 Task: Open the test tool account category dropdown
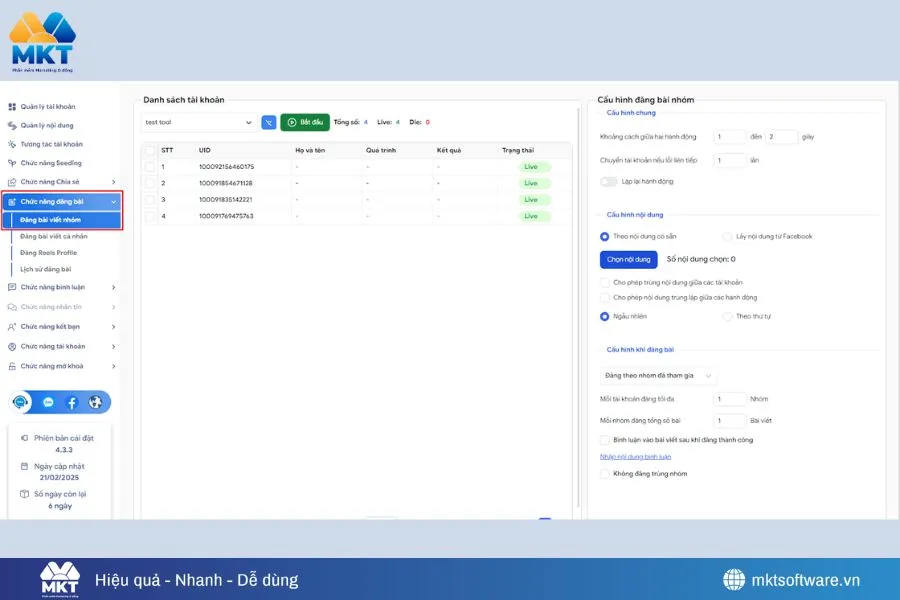198,122
